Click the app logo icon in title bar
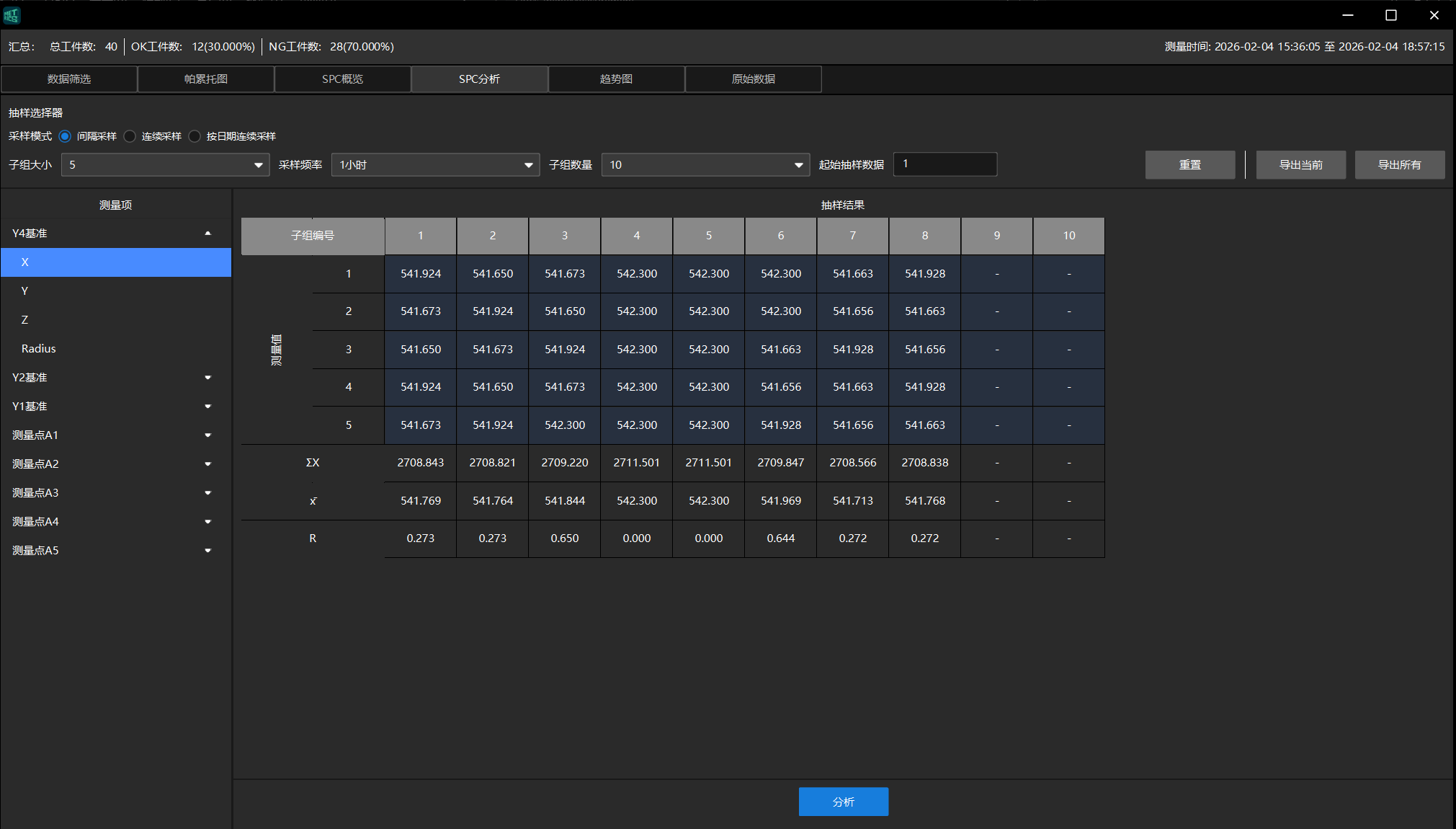Viewport: 1456px width, 829px height. [x=12, y=15]
